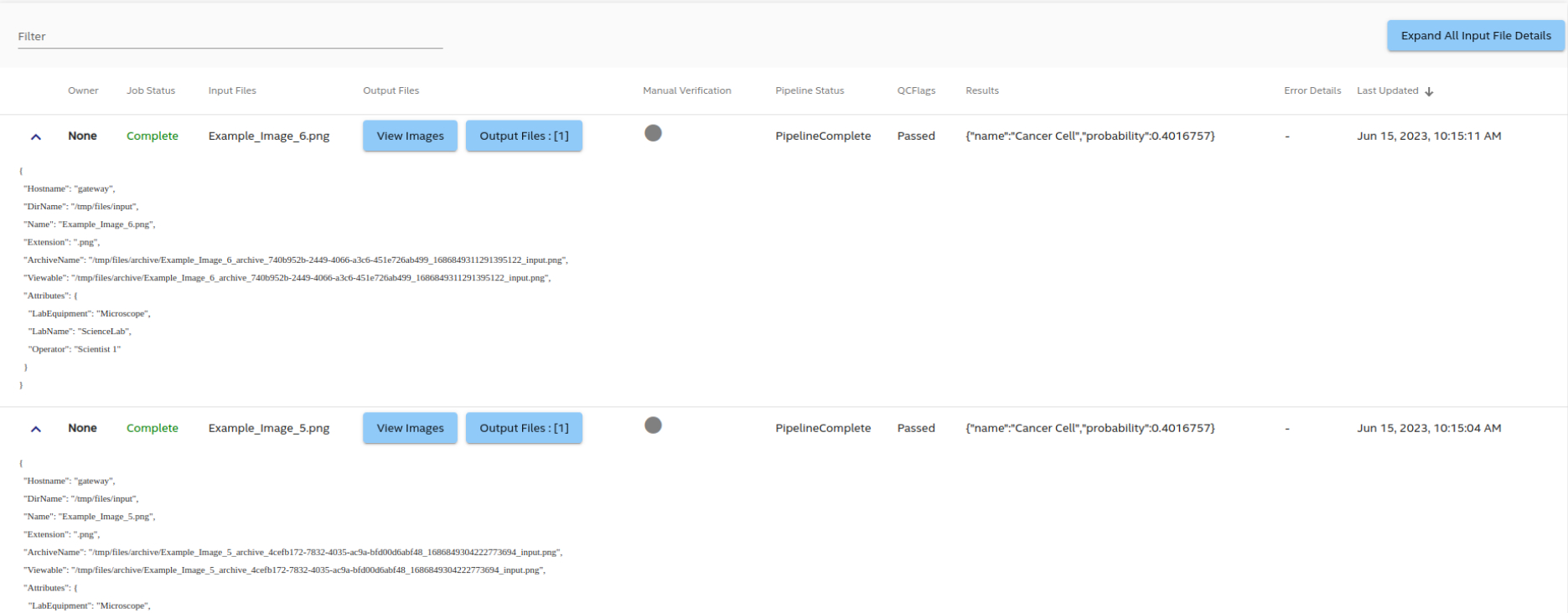The image size is (1568, 613).
Task: Sort by the Last Updated column header
Action: [x=1387, y=90]
